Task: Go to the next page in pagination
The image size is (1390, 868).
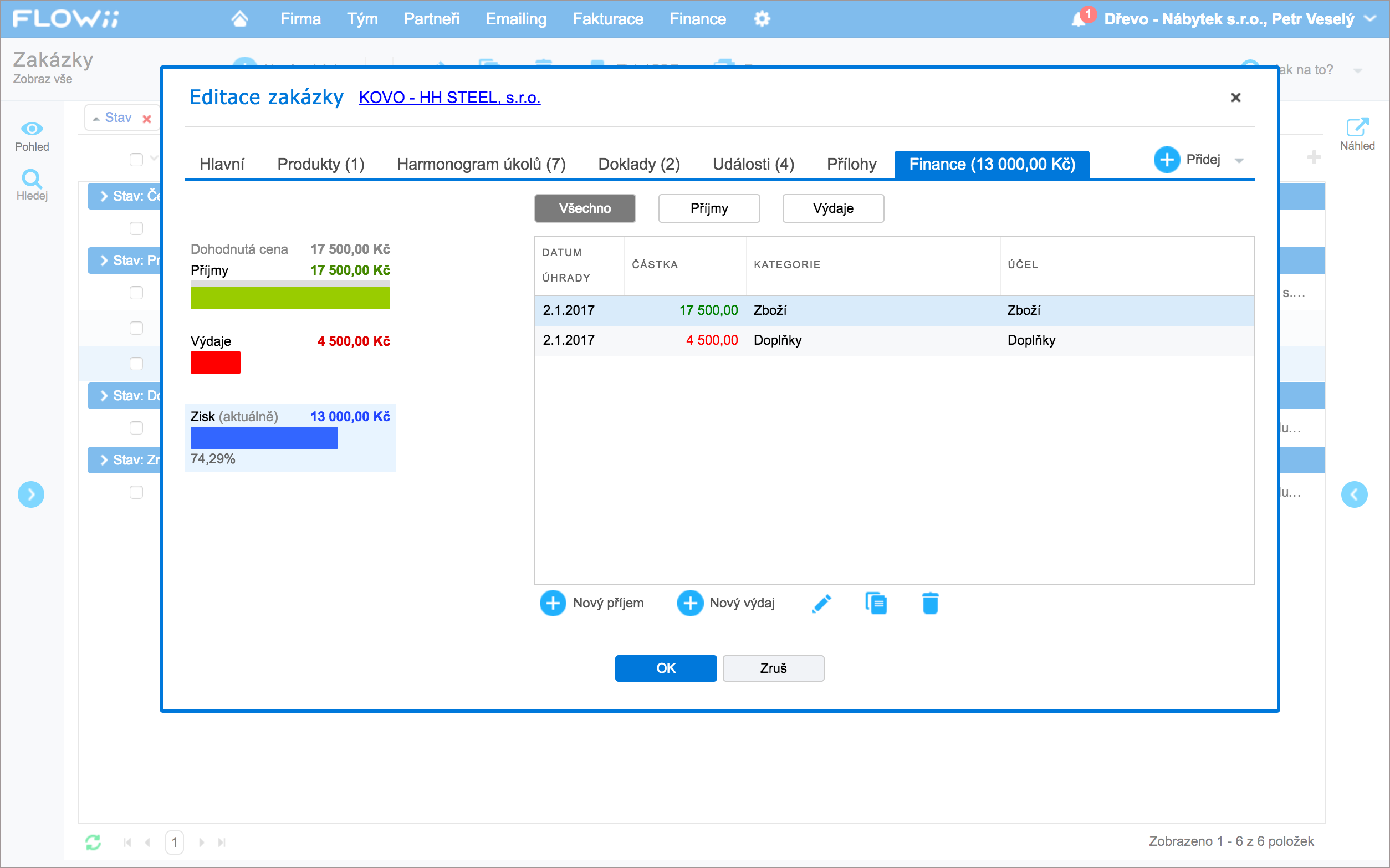Action: [201, 842]
